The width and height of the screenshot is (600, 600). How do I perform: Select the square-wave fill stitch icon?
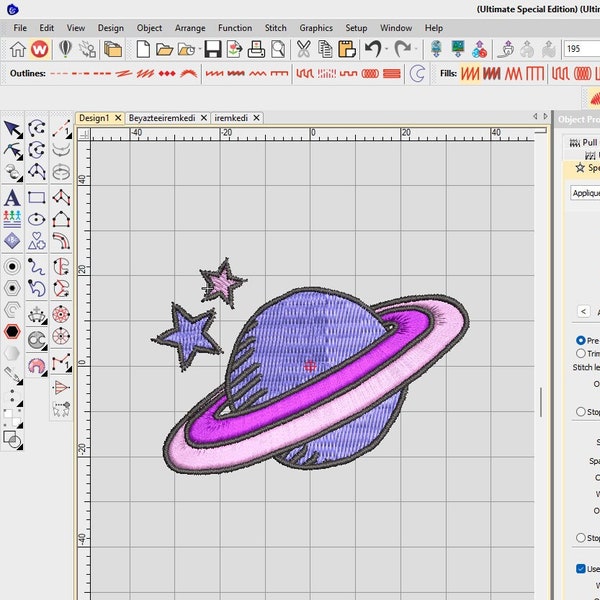[x=535, y=73]
